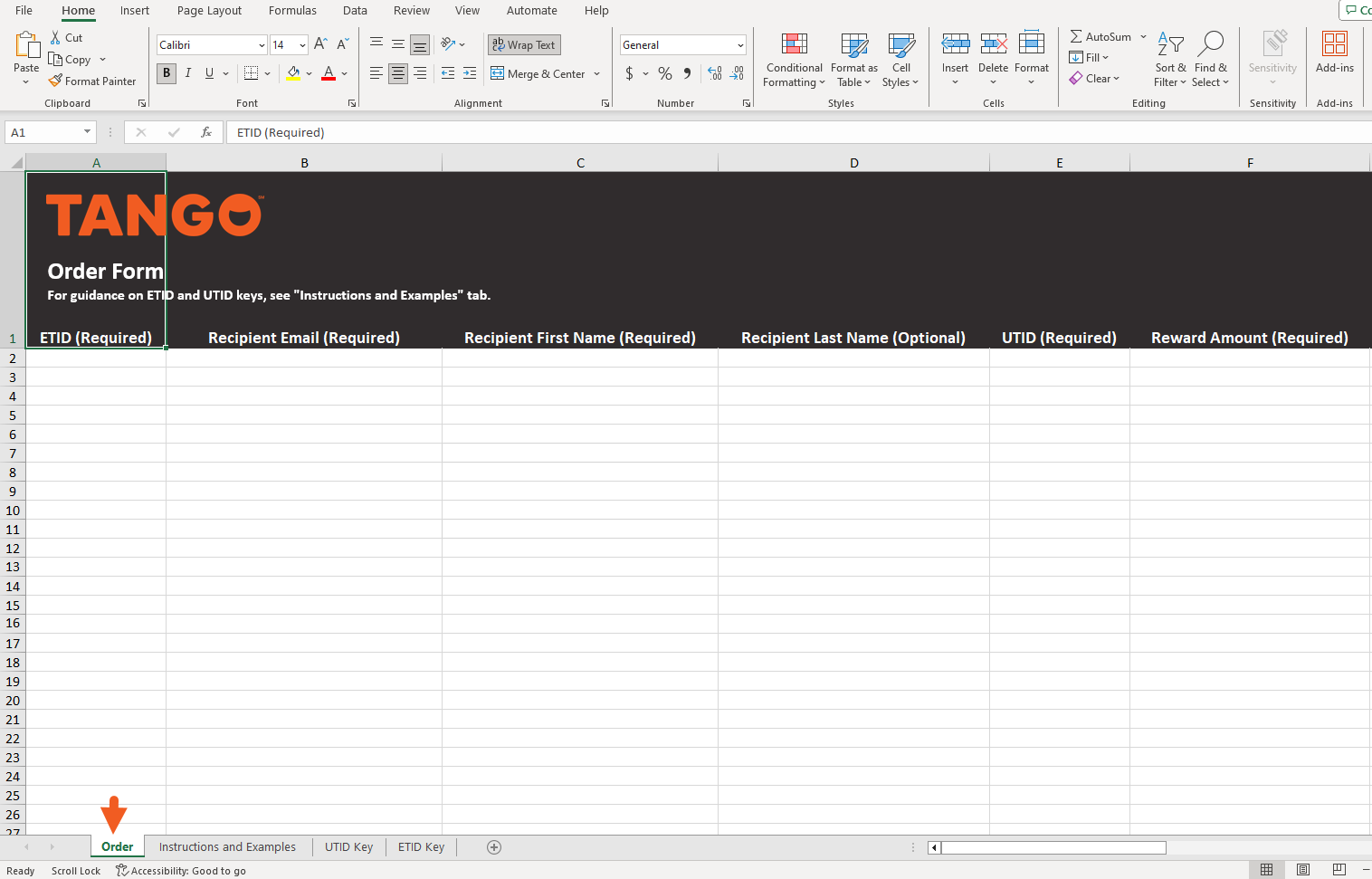Apply percent style format
Screen dimensions: 1372x879
665,73
